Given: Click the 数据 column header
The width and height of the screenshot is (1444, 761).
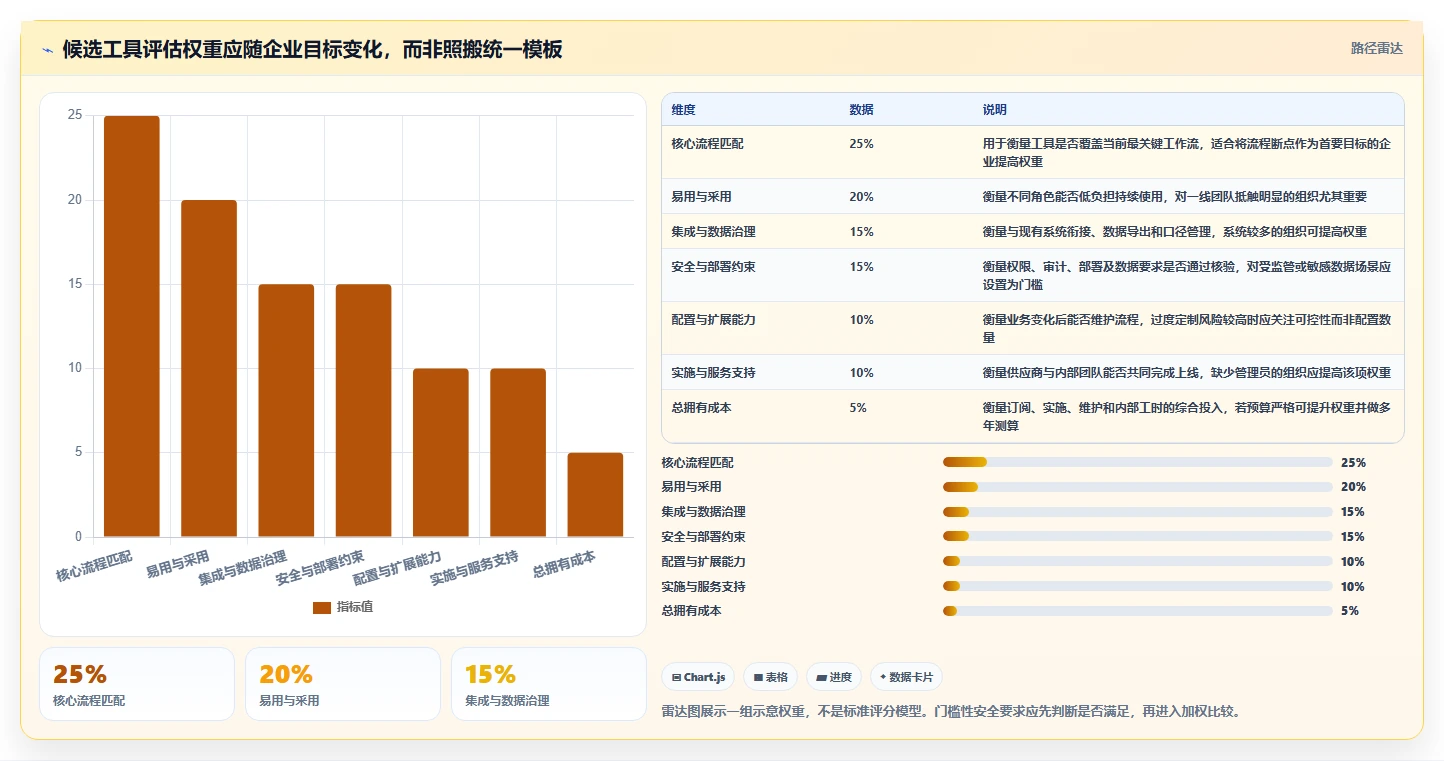Looking at the screenshot, I should pyautogui.click(x=861, y=109).
